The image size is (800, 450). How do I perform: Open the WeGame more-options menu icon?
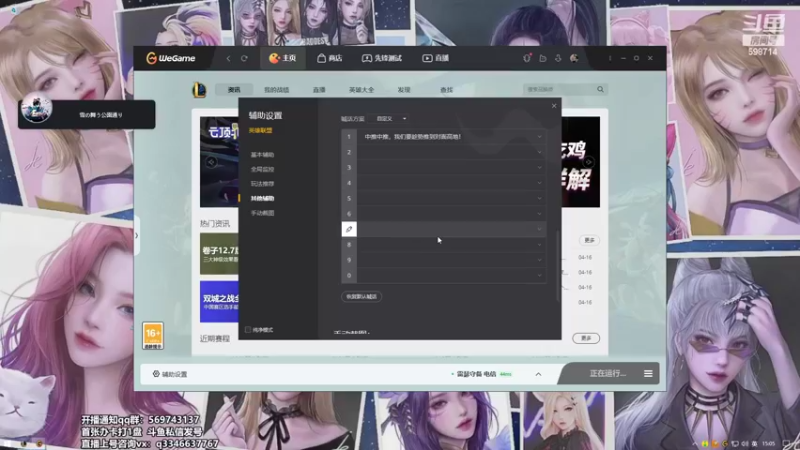coord(610,59)
